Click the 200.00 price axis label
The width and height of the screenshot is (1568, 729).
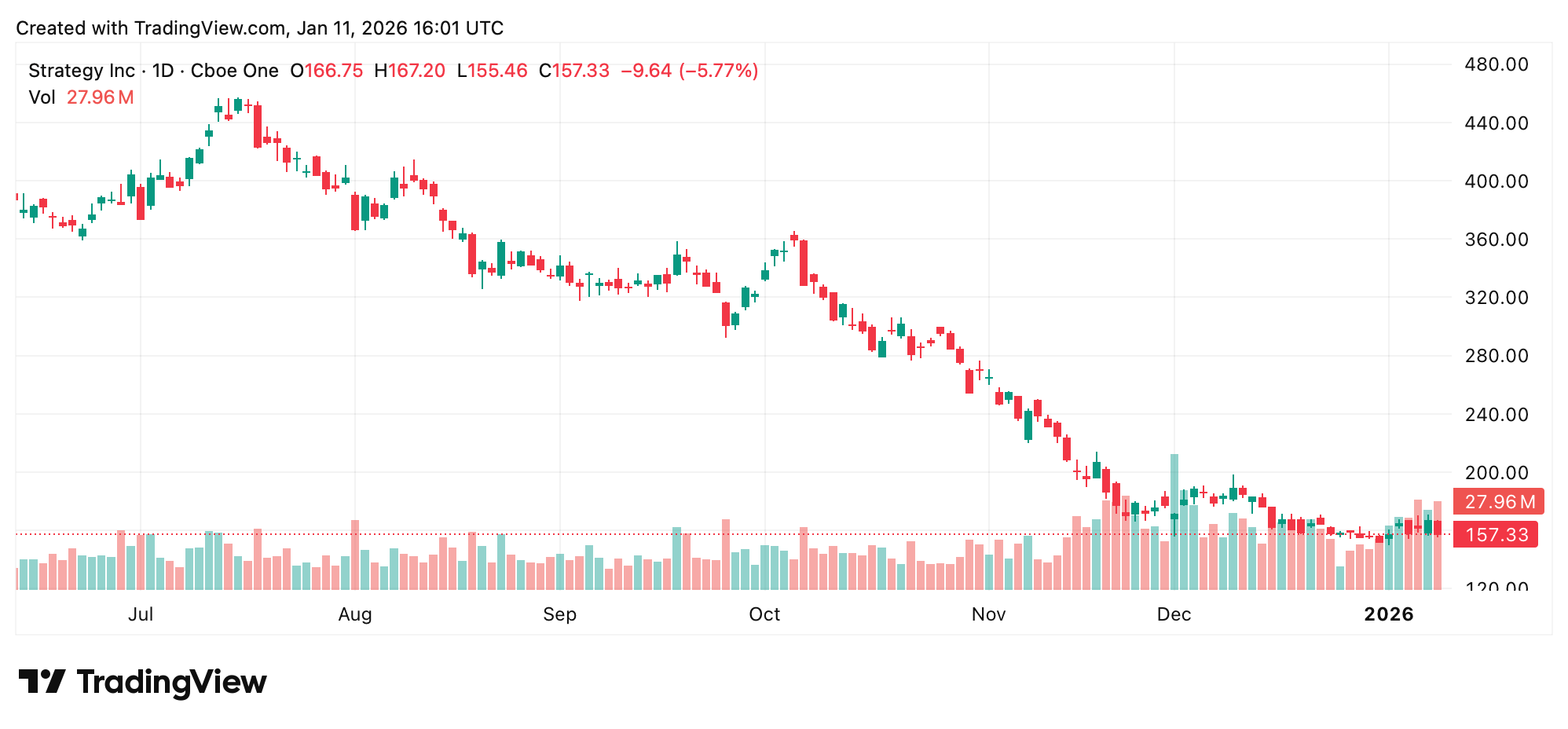(x=1496, y=473)
